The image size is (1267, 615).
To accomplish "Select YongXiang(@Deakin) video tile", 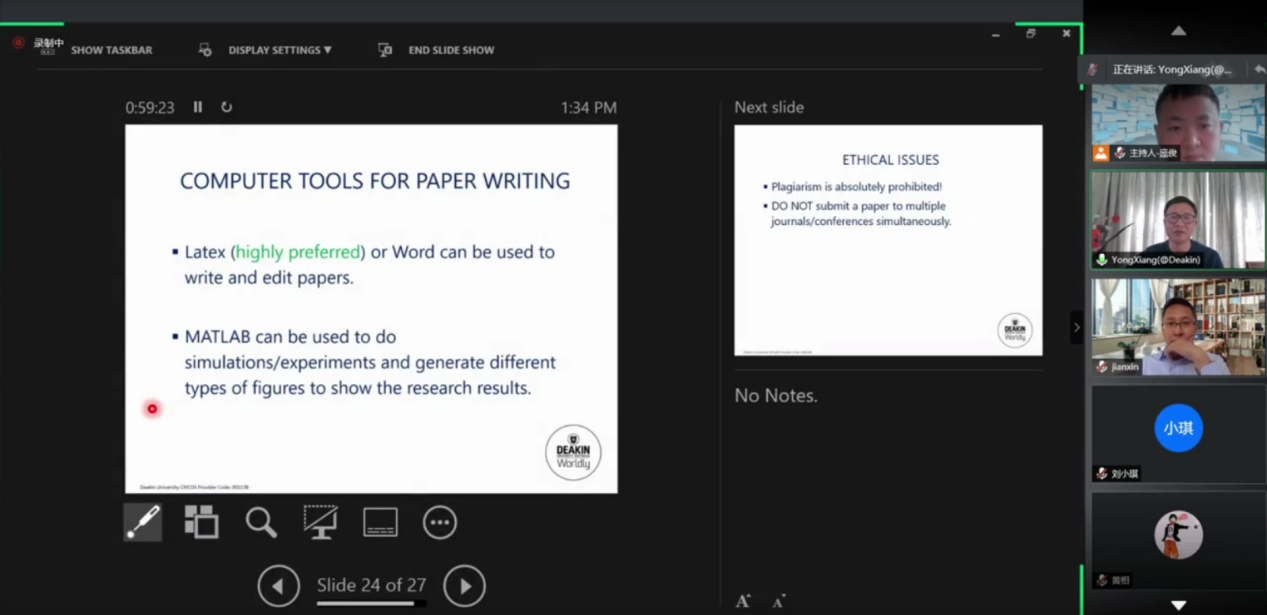I will pyautogui.click(x=1178, y=220).
